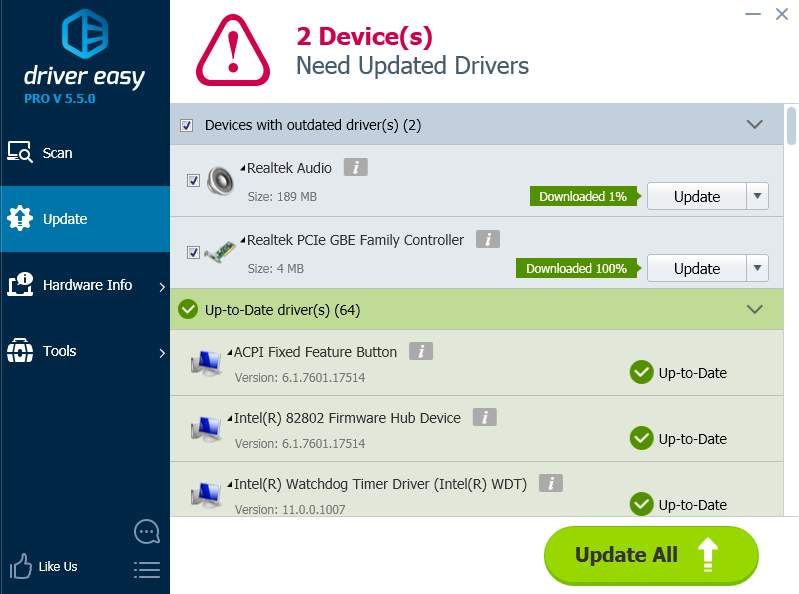Click Update button for Realtek Audio
Viewport: 799px width, 594px height.
click(697, 196)
